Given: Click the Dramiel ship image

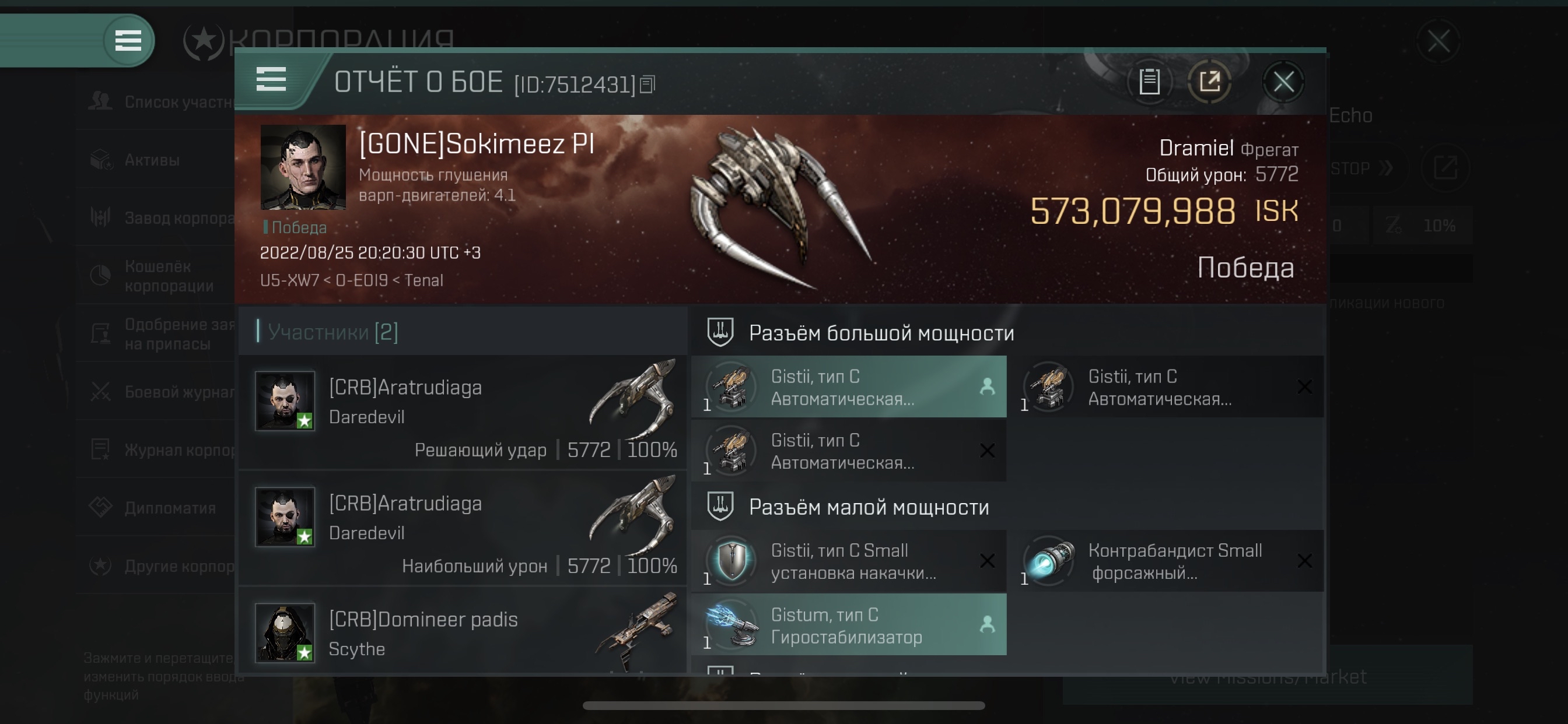Looking at the screenshot, I should (x=782, y=207).
